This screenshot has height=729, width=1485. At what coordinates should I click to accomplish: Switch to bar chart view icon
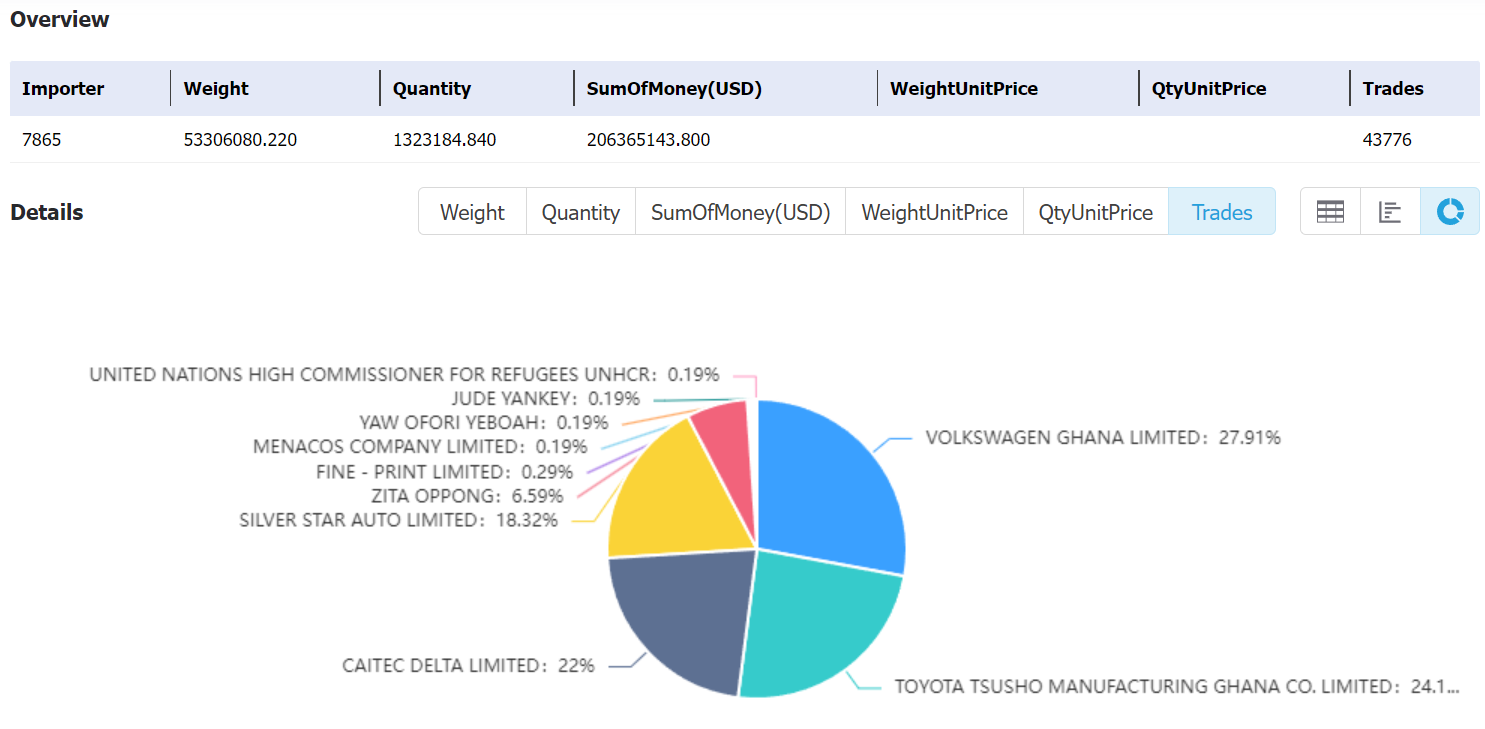1390,212
